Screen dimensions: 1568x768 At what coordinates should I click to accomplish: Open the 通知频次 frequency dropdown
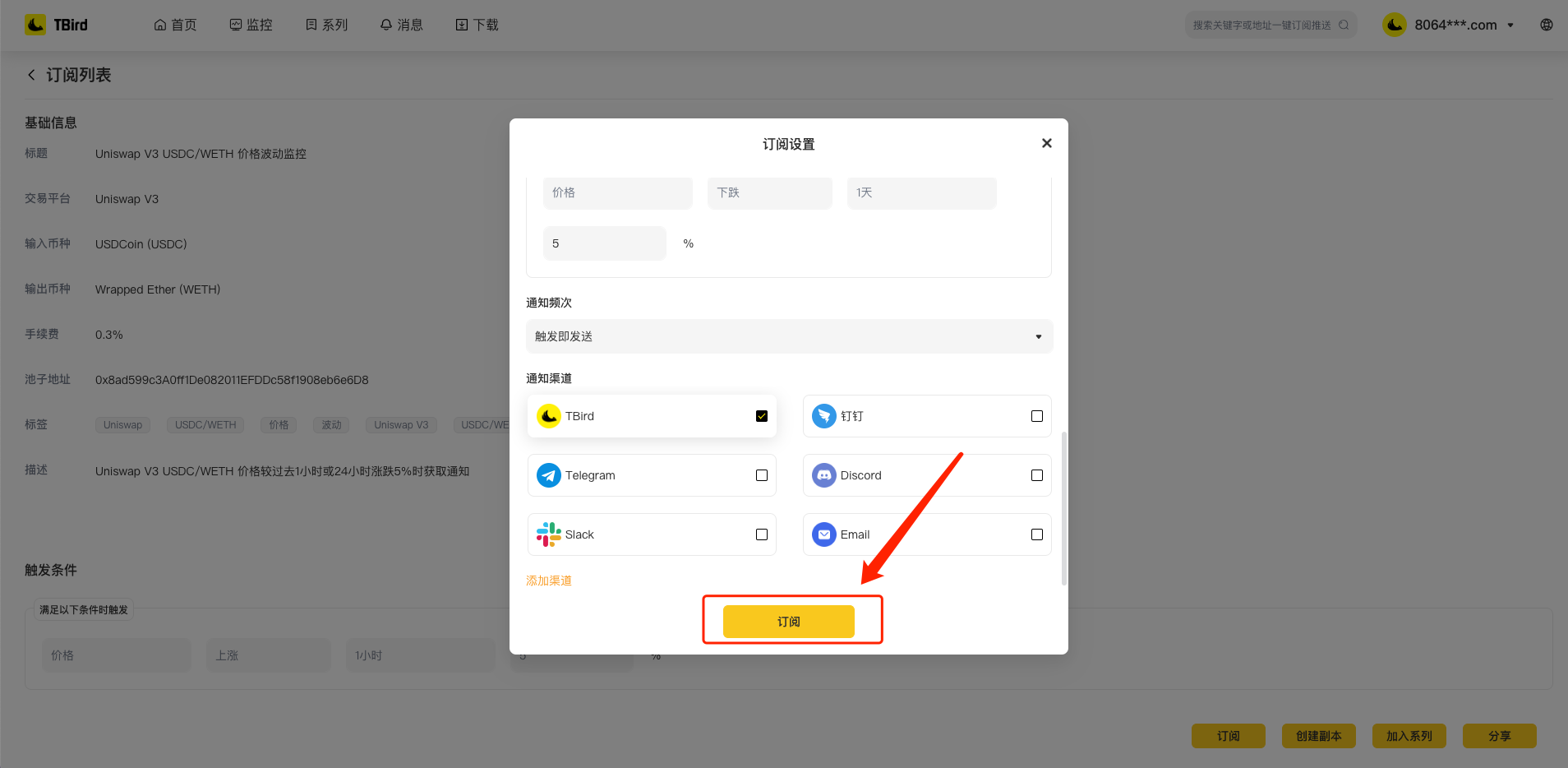pos(788,336)
